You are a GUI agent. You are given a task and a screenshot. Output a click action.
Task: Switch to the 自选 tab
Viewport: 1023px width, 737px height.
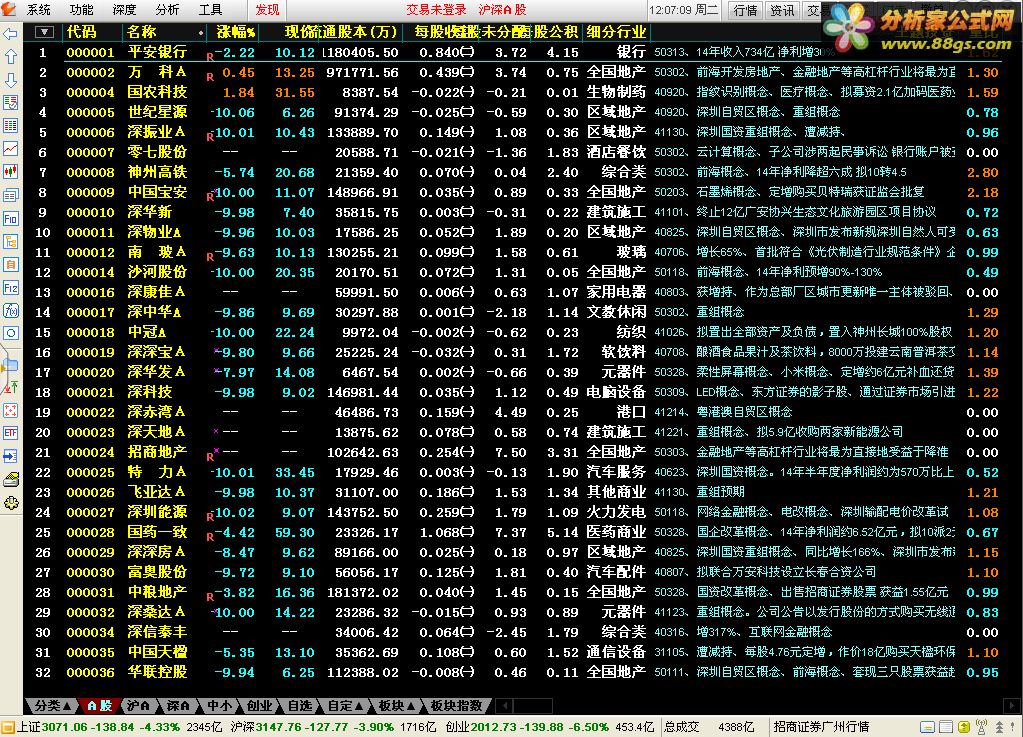point(299,706)
